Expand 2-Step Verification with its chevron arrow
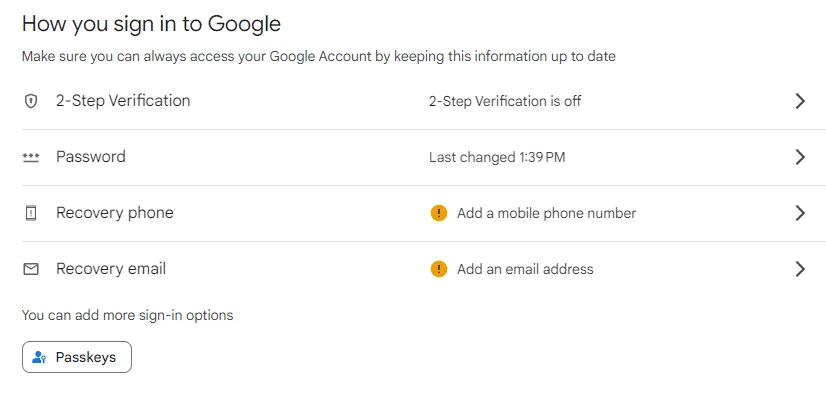This screenshot has width=826, height=394. (800, 101)
